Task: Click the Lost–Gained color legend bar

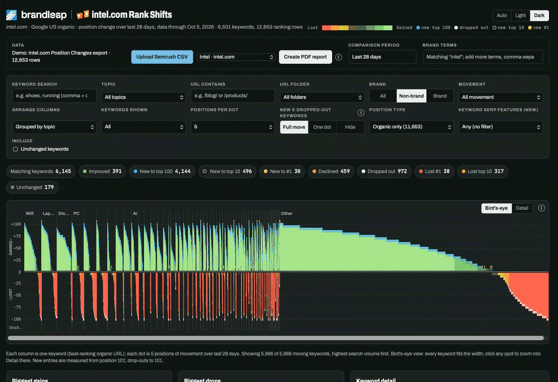Action: point(357,28)
